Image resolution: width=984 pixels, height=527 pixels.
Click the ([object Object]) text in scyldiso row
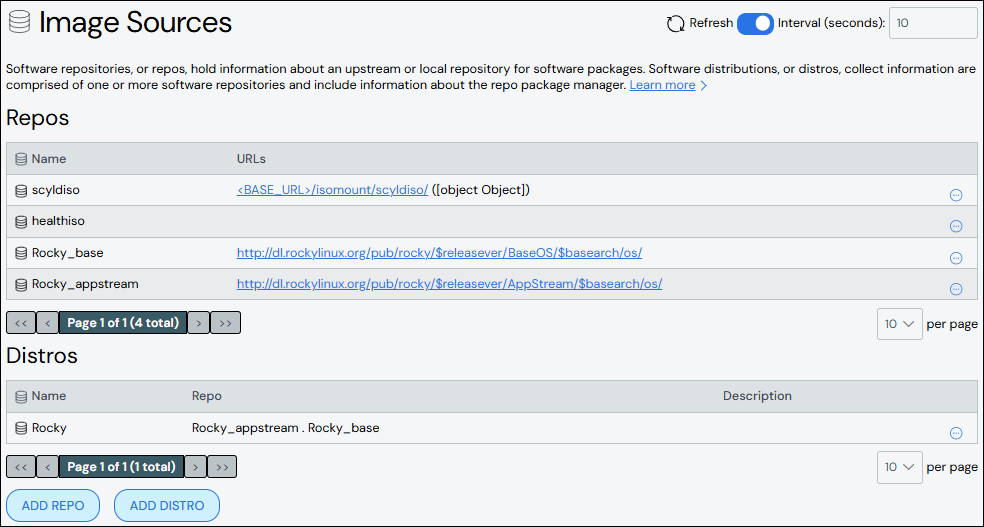(x=481, y=190)
